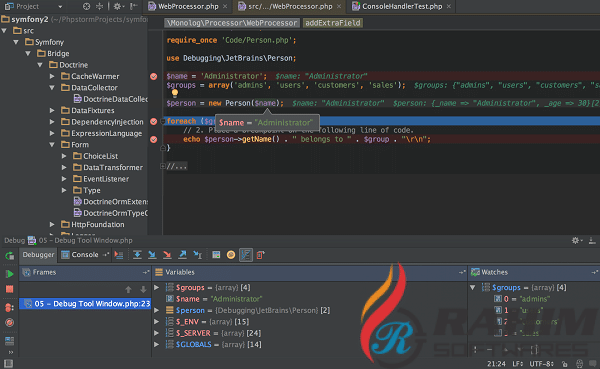Collapse the Bridge folder arrow
Viewport: 600px width, 369px height.
coord(28,54)
